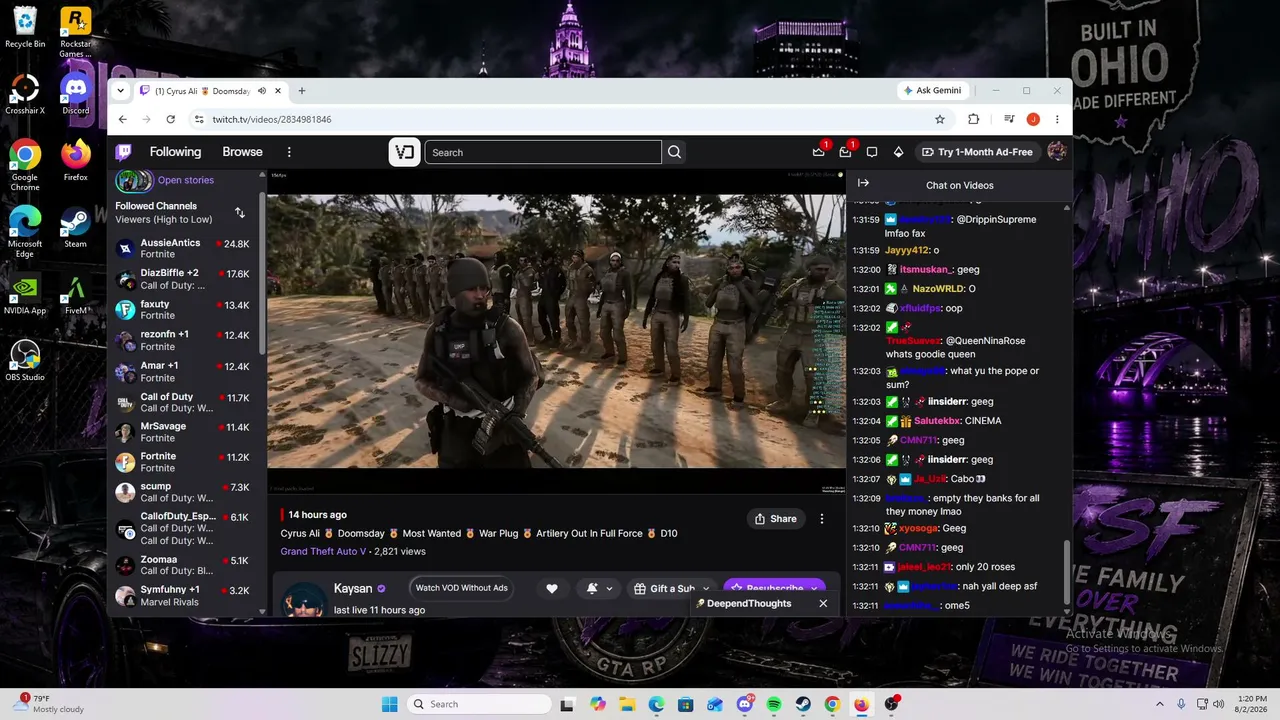Screen dimensions: 1280x720
Task: Open the Zoomaa followed channel
Action: click(185, 565)
